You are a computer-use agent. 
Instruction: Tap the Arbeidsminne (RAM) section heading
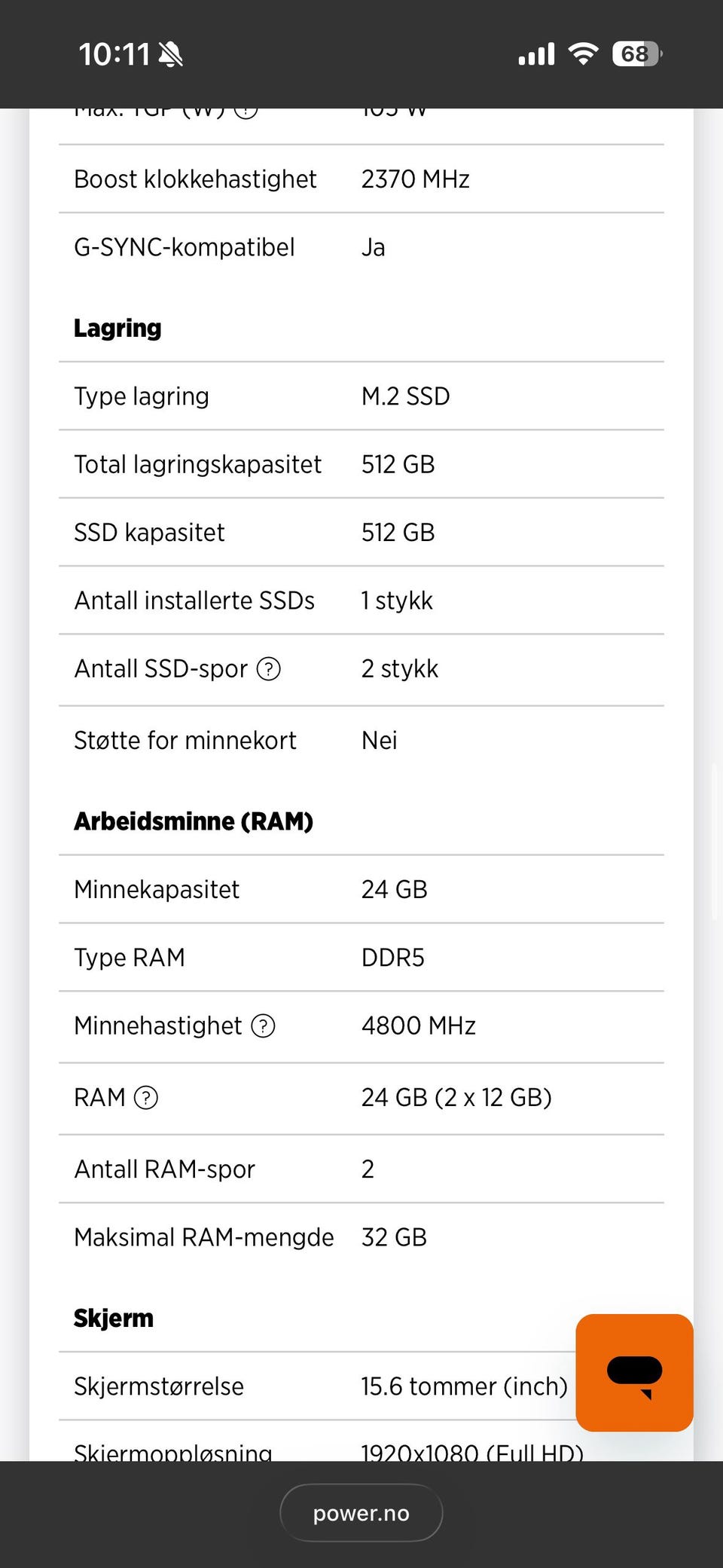point(194,821)
